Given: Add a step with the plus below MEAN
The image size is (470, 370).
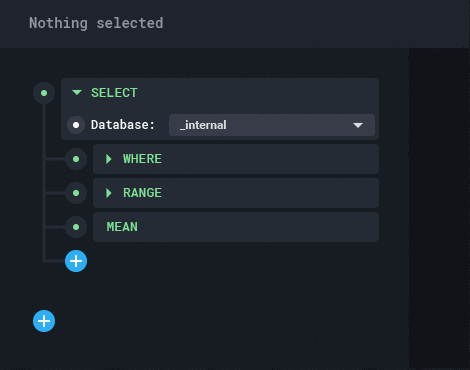Looking at the screenshot, I should [x=76, y=261].
